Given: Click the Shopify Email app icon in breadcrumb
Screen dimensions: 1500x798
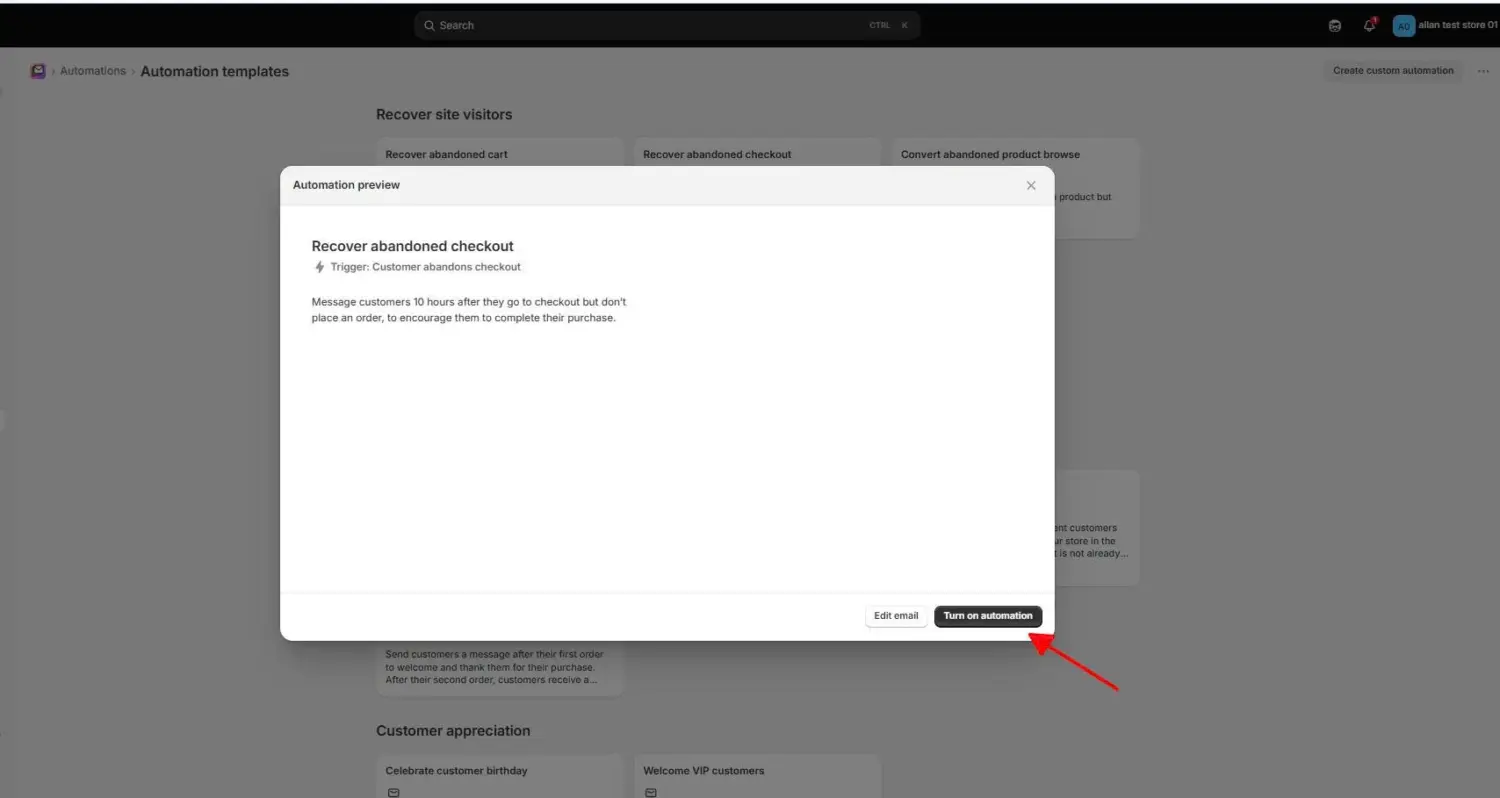Looking at the screenshot, I should pos(38,71).
